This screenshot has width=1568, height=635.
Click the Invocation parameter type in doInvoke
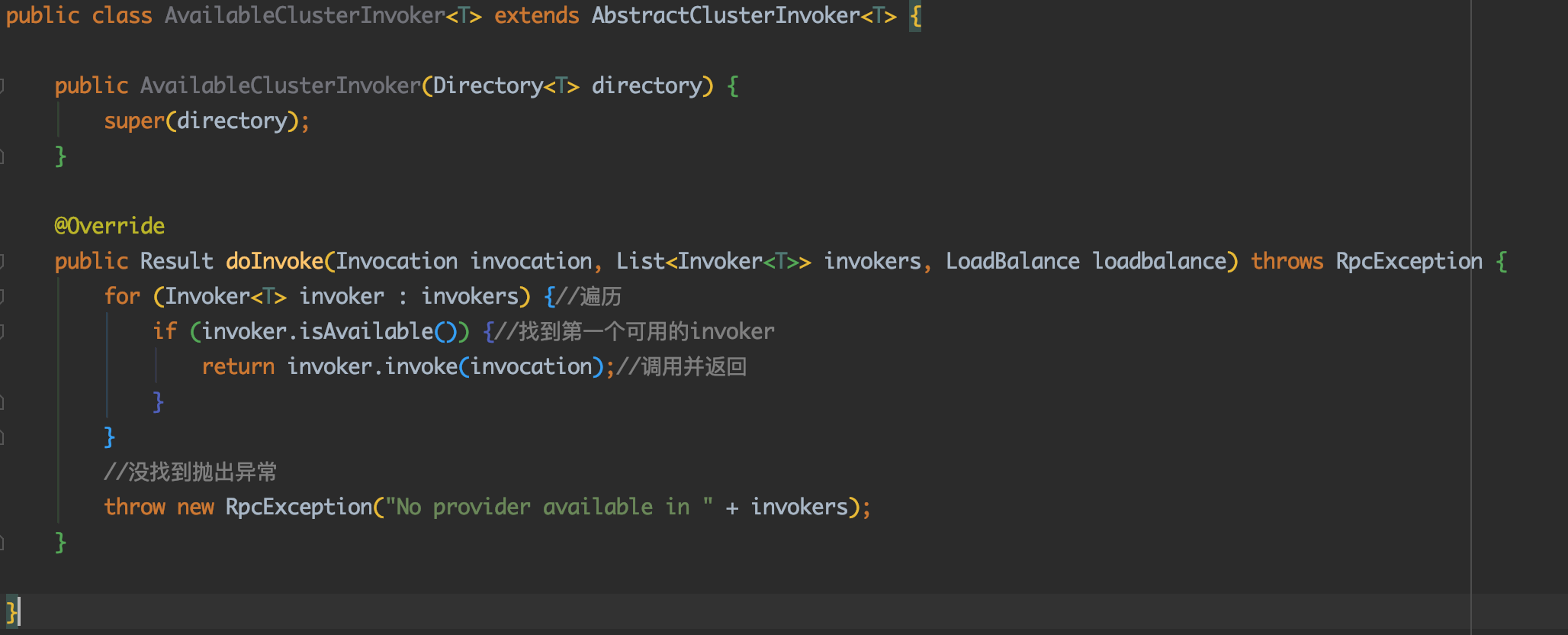pyautogui.click(x=397, y=261)
